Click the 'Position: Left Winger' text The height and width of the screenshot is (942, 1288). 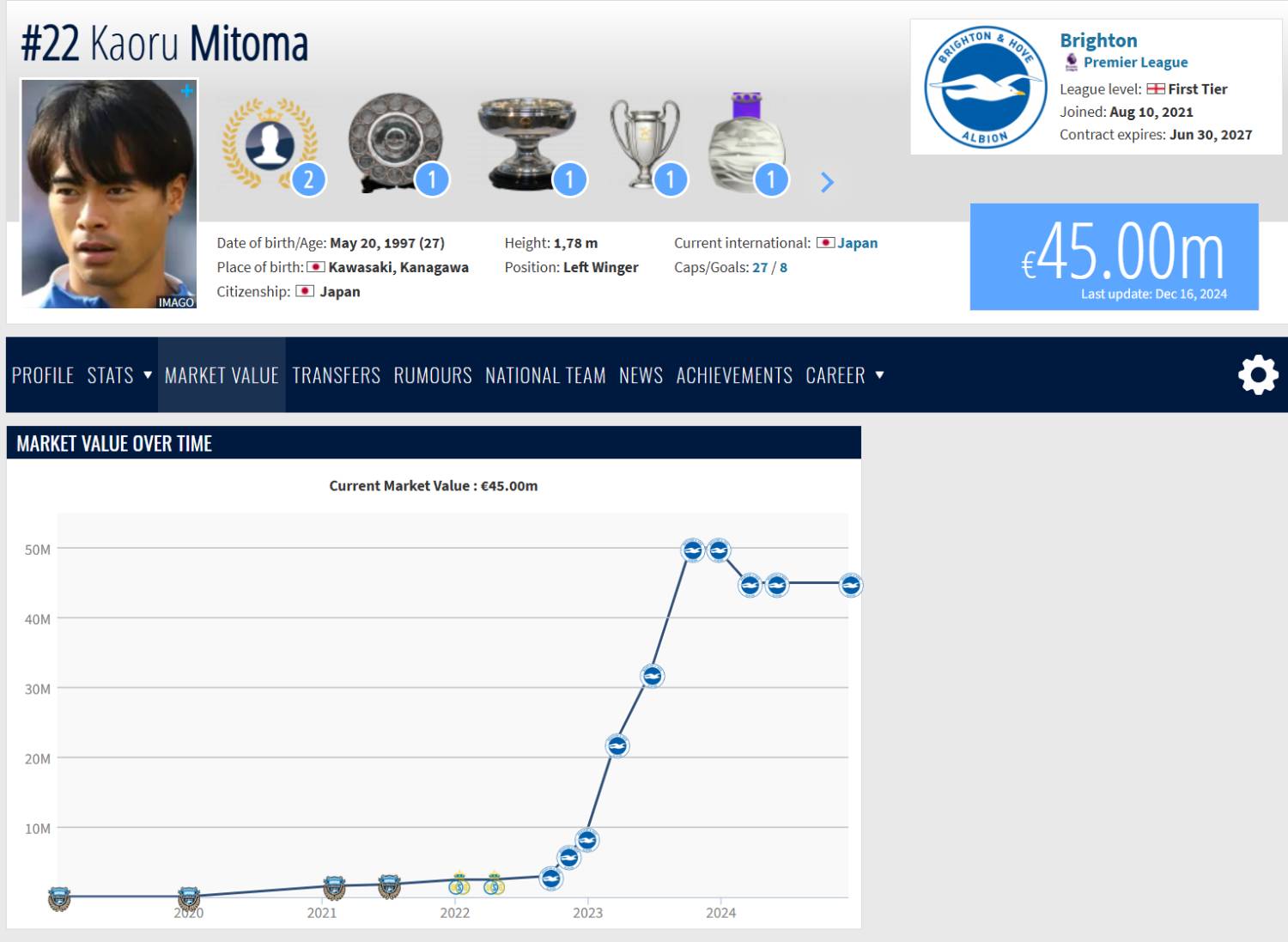(572, 267)
